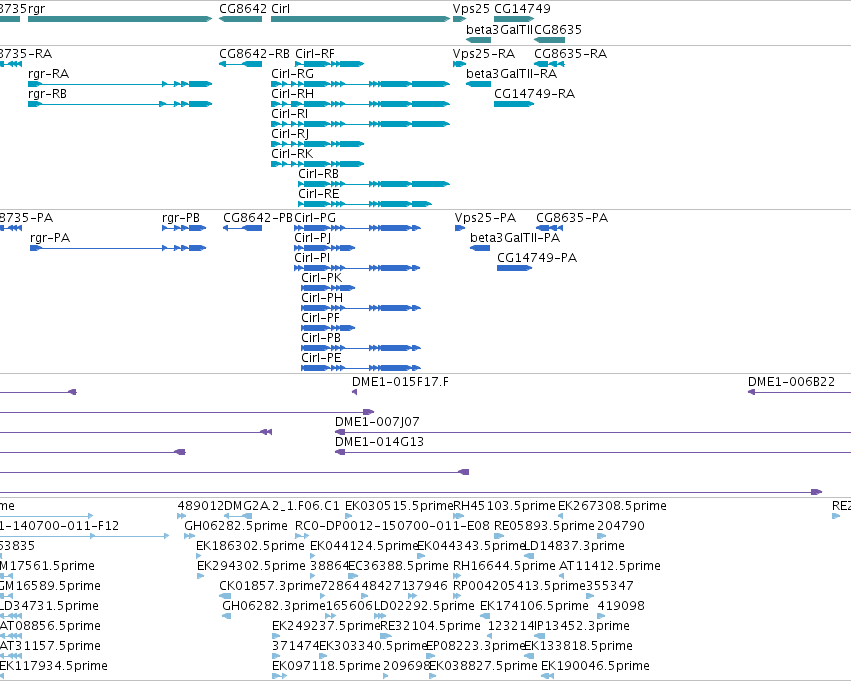Click the Cirl-RJ transcript label

[x=290, y=134]
